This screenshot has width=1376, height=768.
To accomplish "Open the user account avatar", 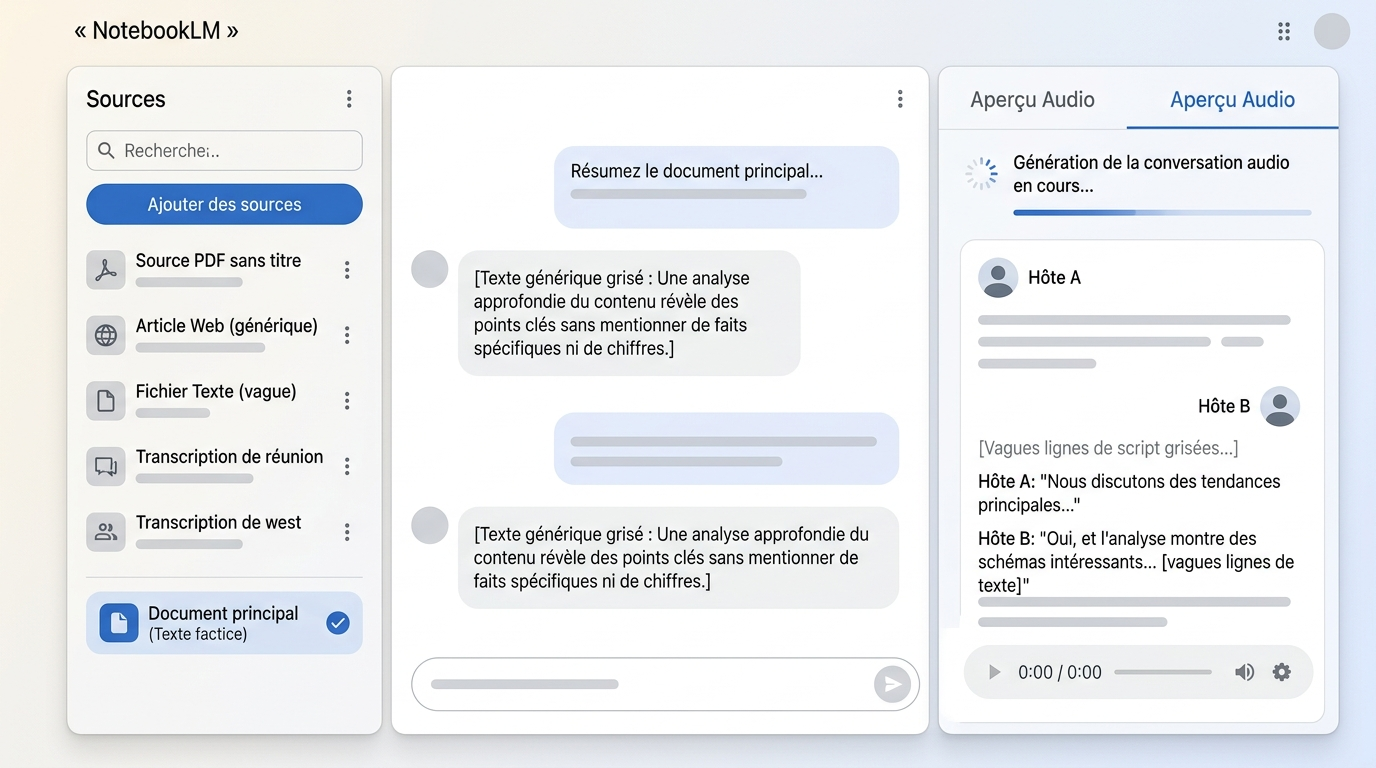I will click(1332, 31).
